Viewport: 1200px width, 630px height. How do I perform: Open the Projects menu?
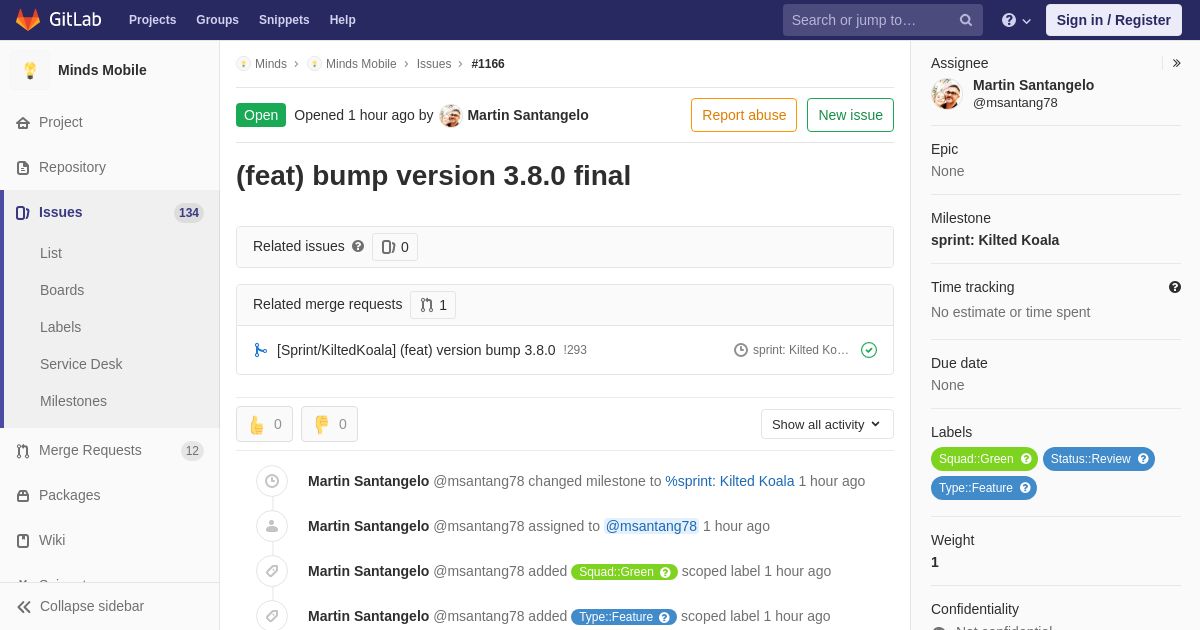pyautogui.click(x=152, y=20)
